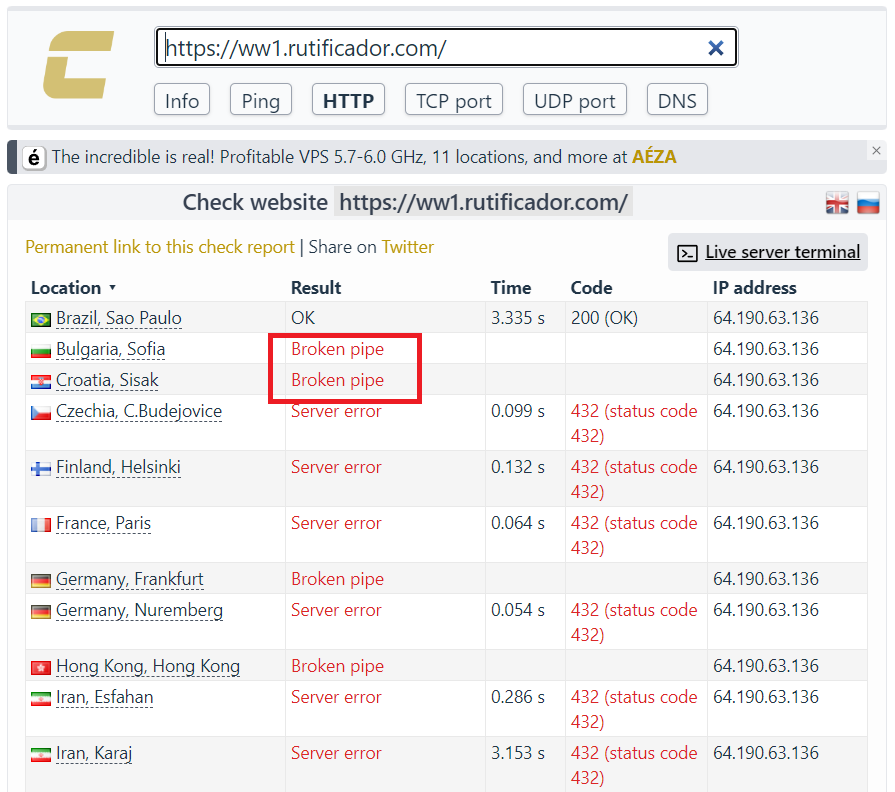Click Germany Nuremberg flag icon

(x=41, y=612)
